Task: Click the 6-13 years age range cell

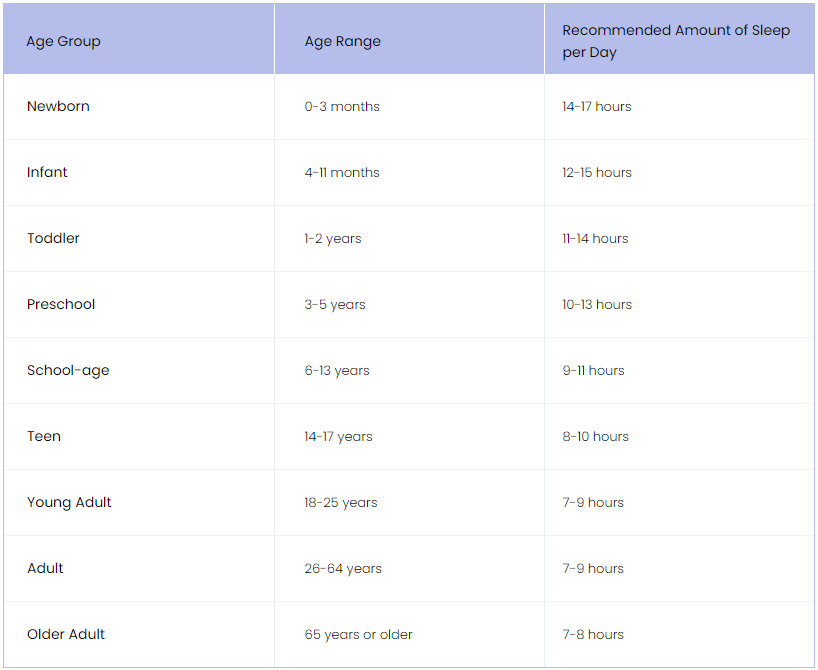Action: point(337,371)
